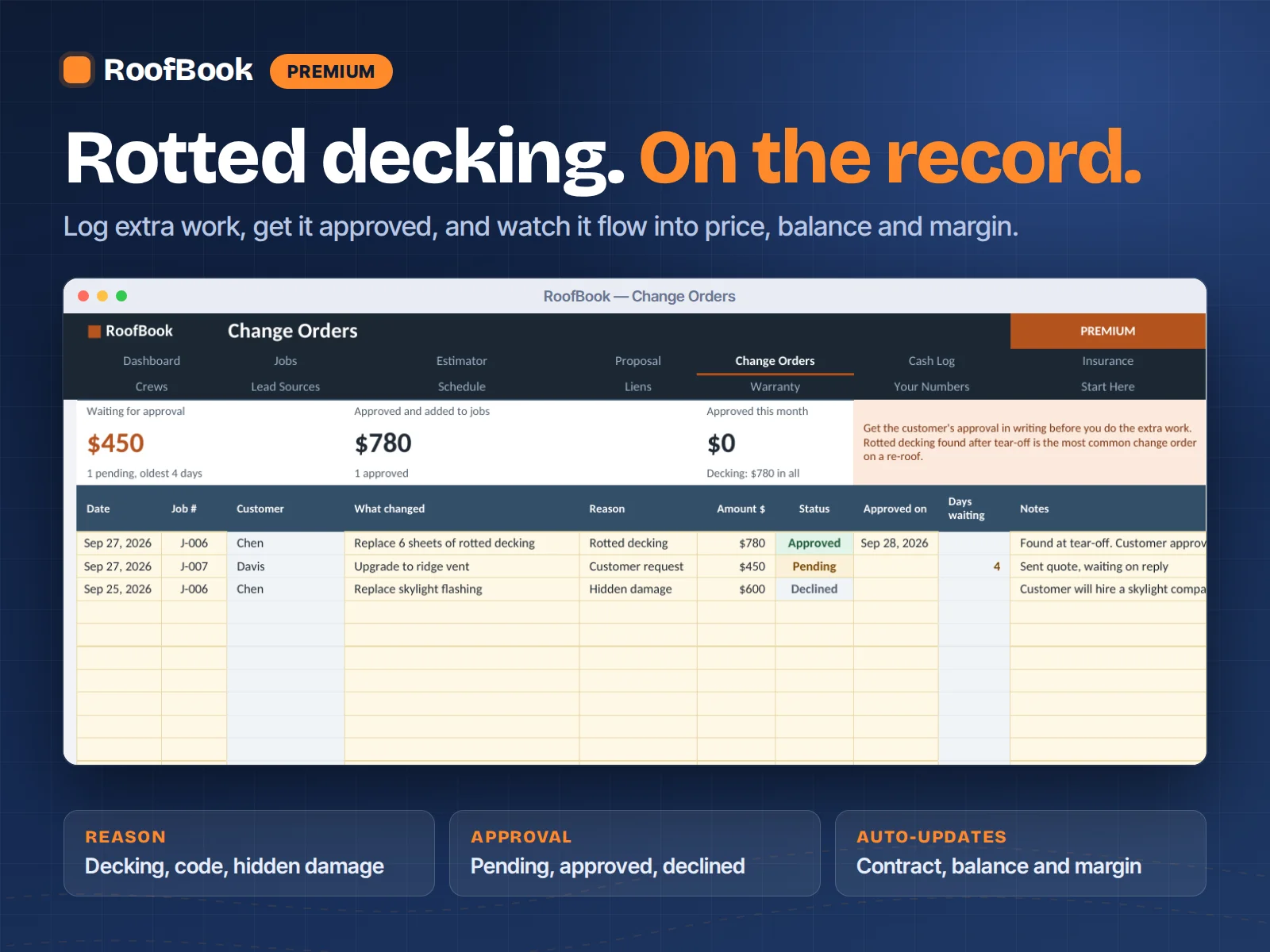Open the Dashboard tab
This screenshot has height=952, width=1270.
[x=152, y=361]
